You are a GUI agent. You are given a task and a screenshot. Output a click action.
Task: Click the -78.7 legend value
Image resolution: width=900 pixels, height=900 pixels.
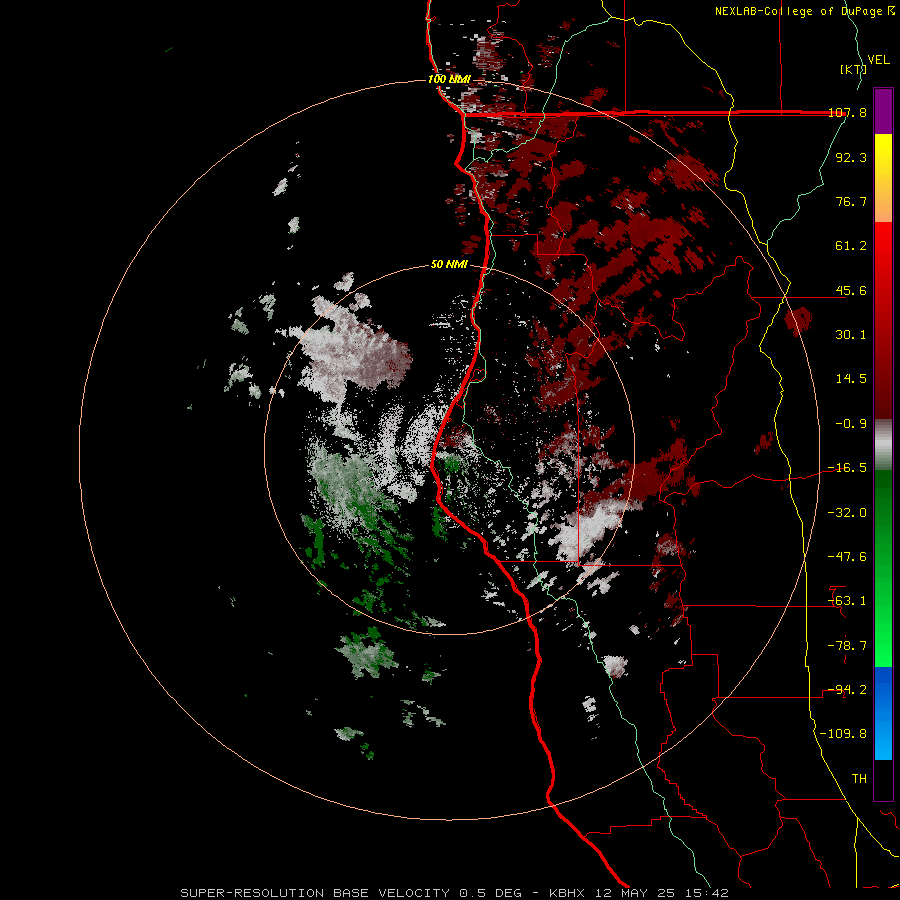tap(847, 646)
